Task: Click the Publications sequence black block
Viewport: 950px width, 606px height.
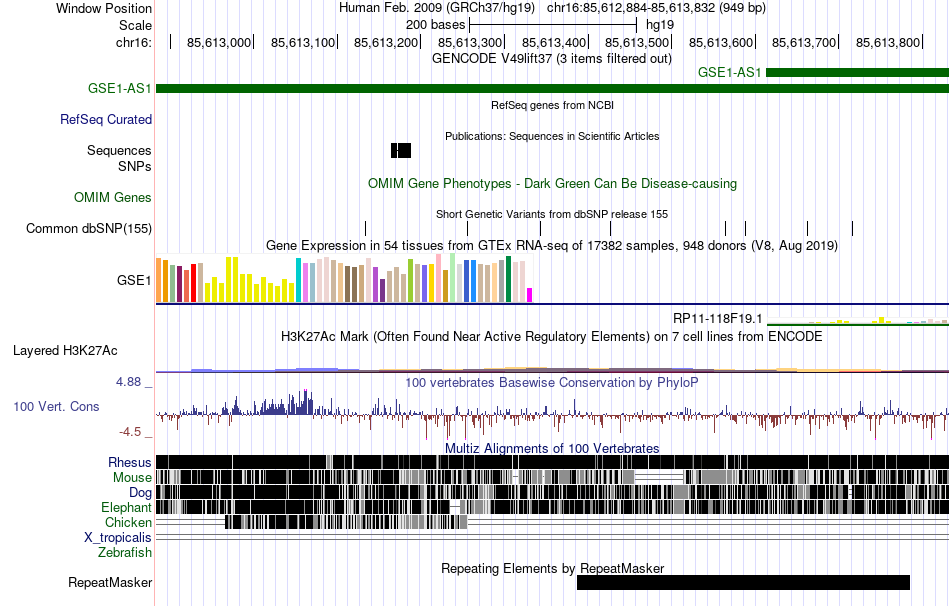Action: tap(401, 150)
